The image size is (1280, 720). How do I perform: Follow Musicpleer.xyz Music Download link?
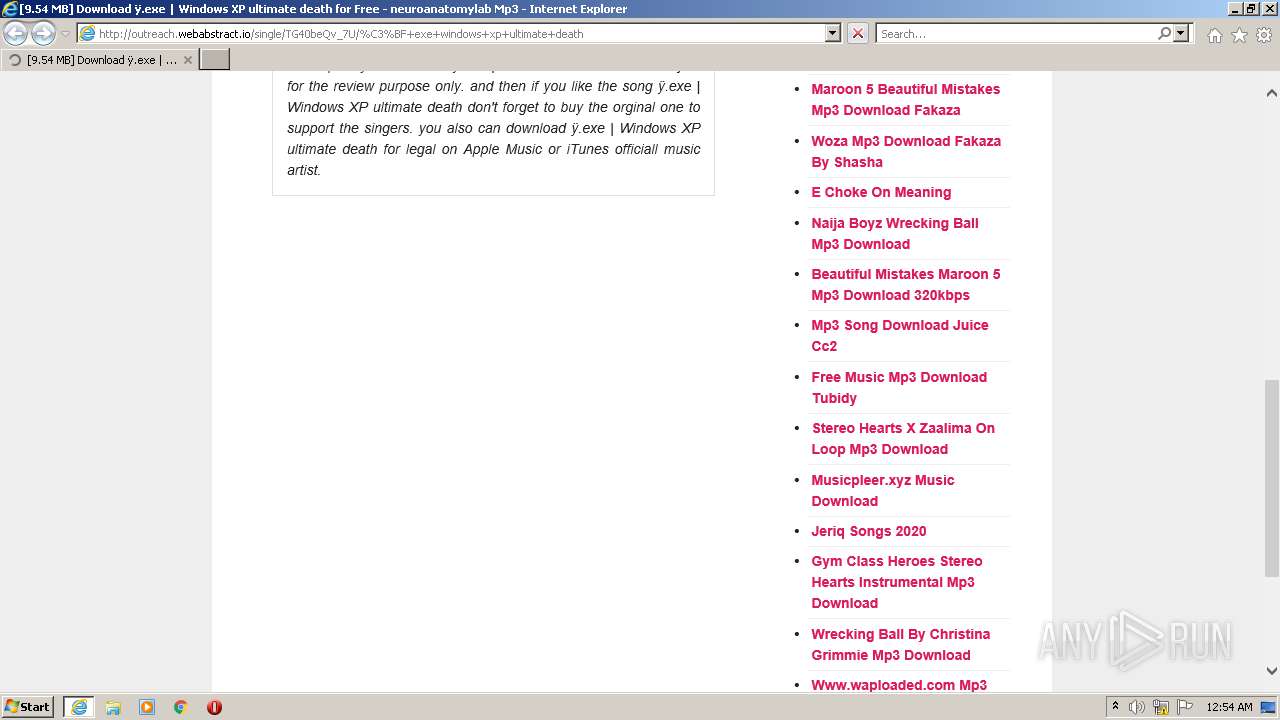click(883, 490)
